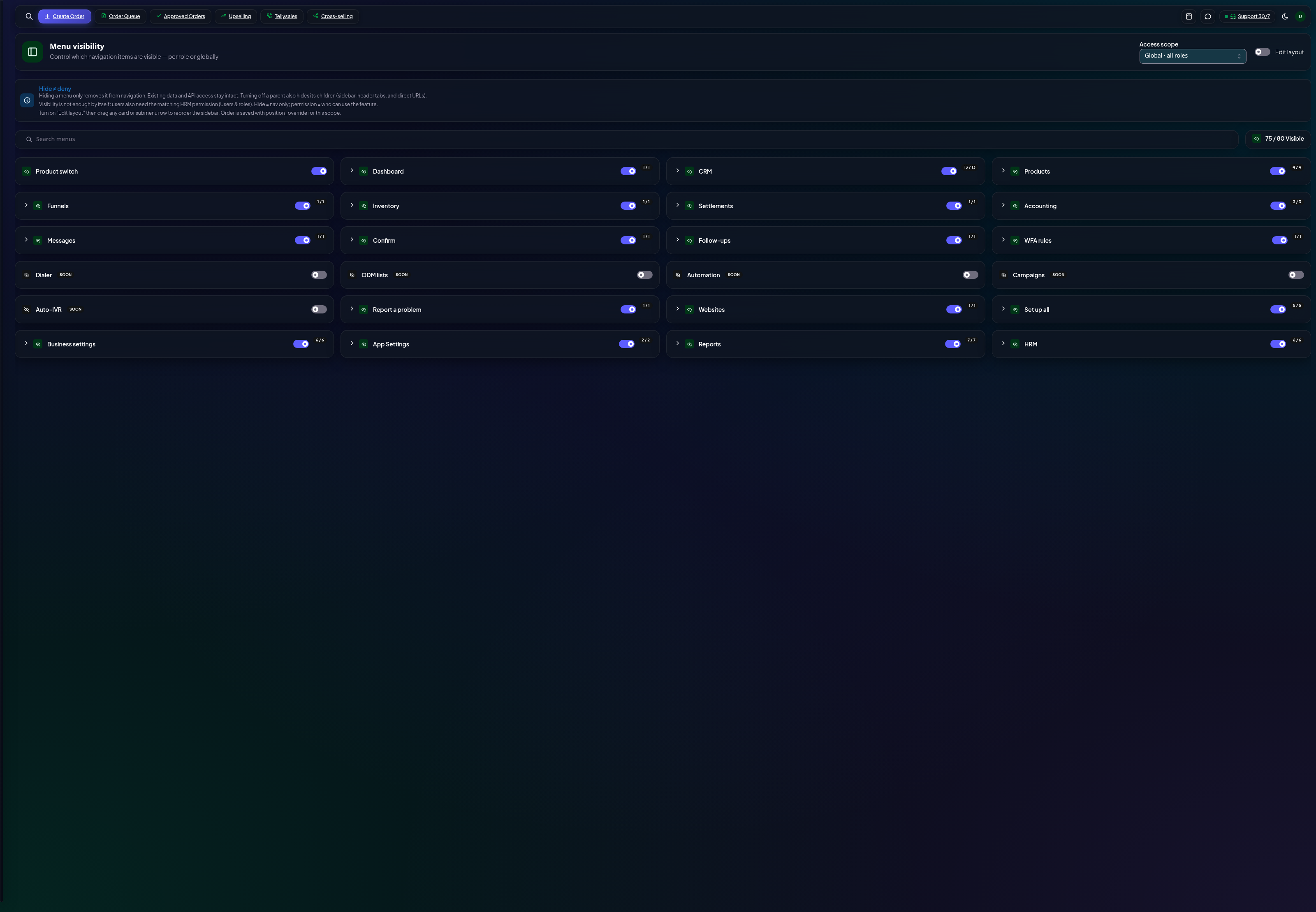The image size is (1316, 912).
Task: Enable the Edit layout switch
Action: (1262, 52)
